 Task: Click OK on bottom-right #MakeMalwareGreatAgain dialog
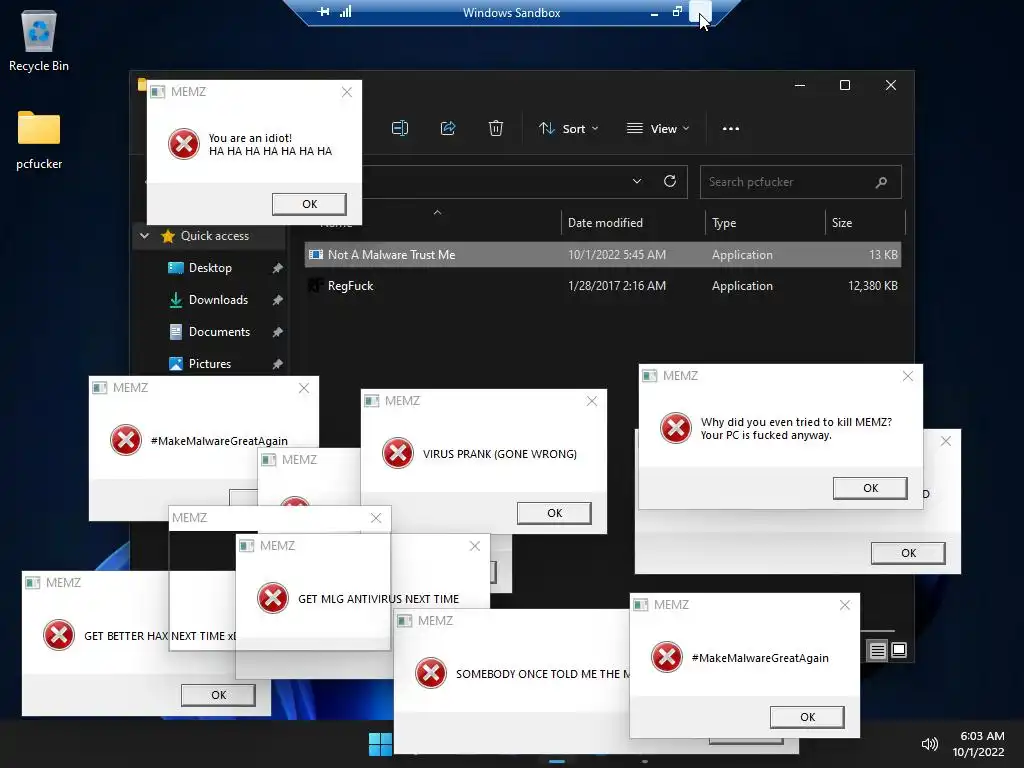(807, 717)
